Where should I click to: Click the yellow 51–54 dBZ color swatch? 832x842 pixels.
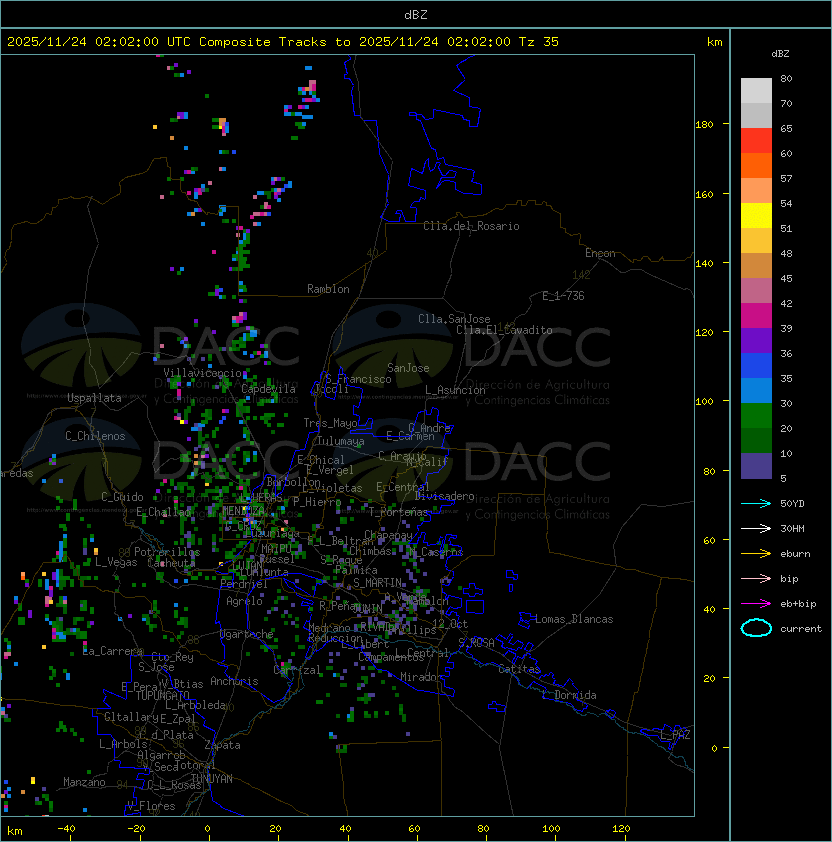pos(756,216)
